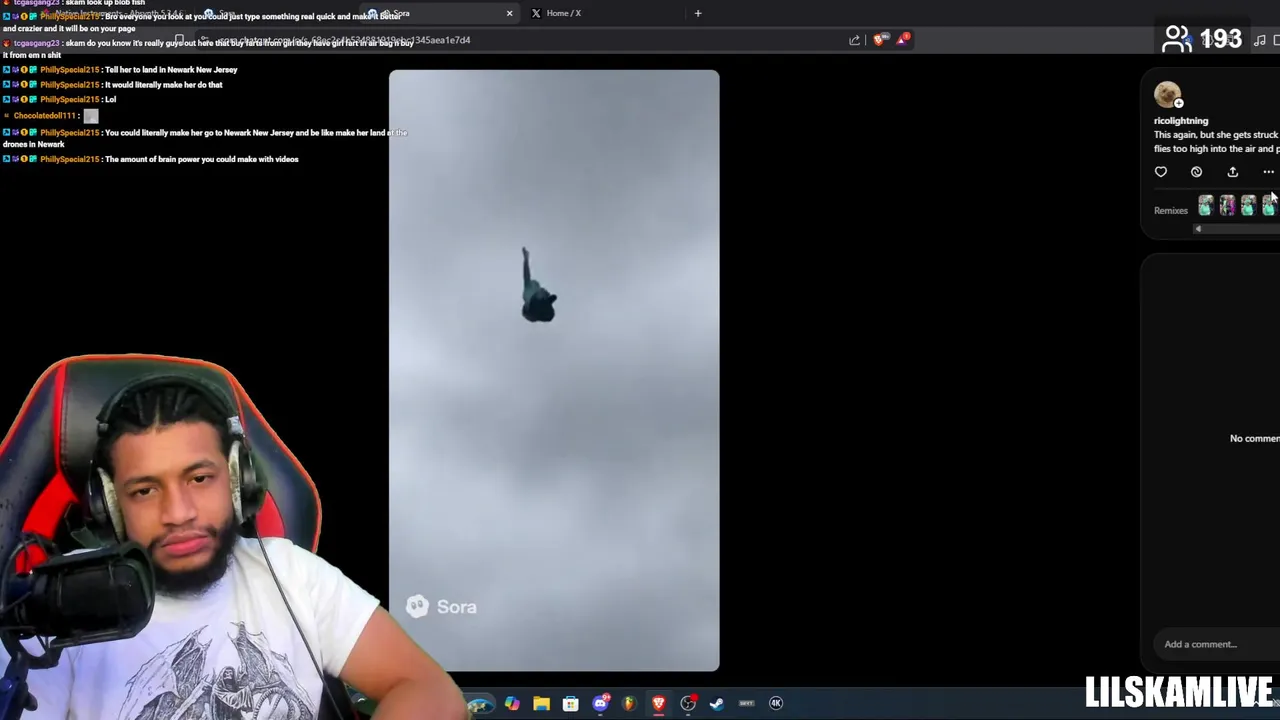Open Copilot from the taskbar
1280x720 pixels.
(x=512, y=703)
